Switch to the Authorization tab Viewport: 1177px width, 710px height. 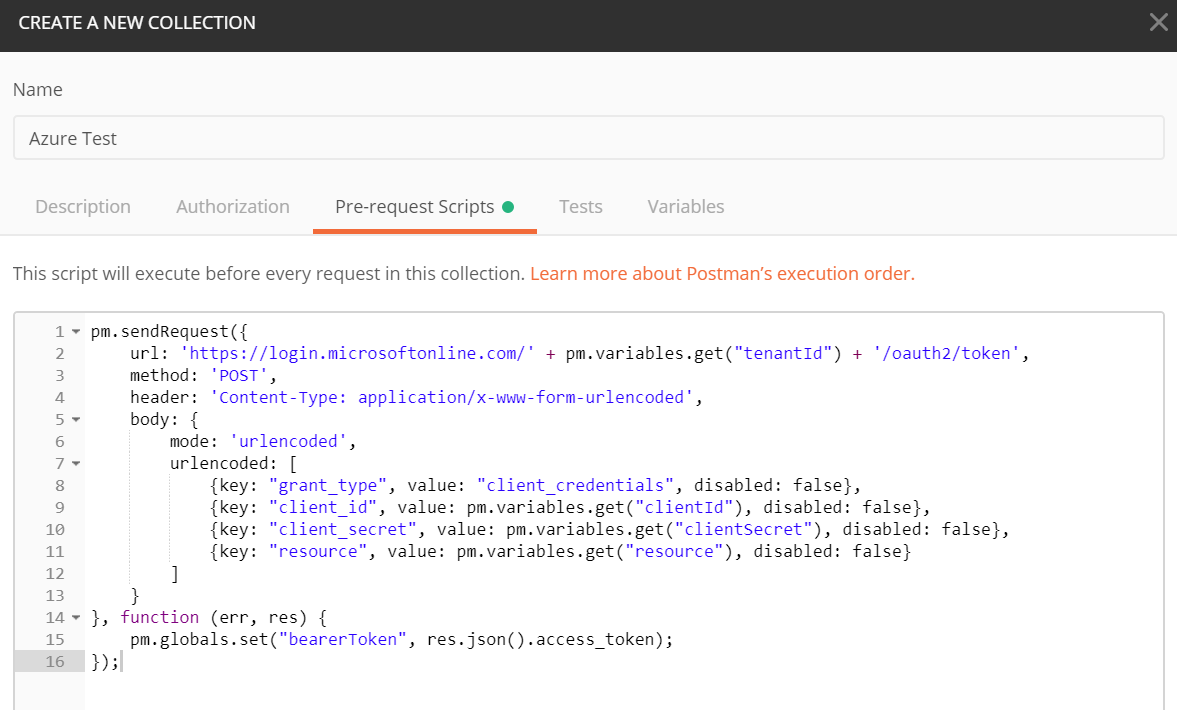click(233, 207)
